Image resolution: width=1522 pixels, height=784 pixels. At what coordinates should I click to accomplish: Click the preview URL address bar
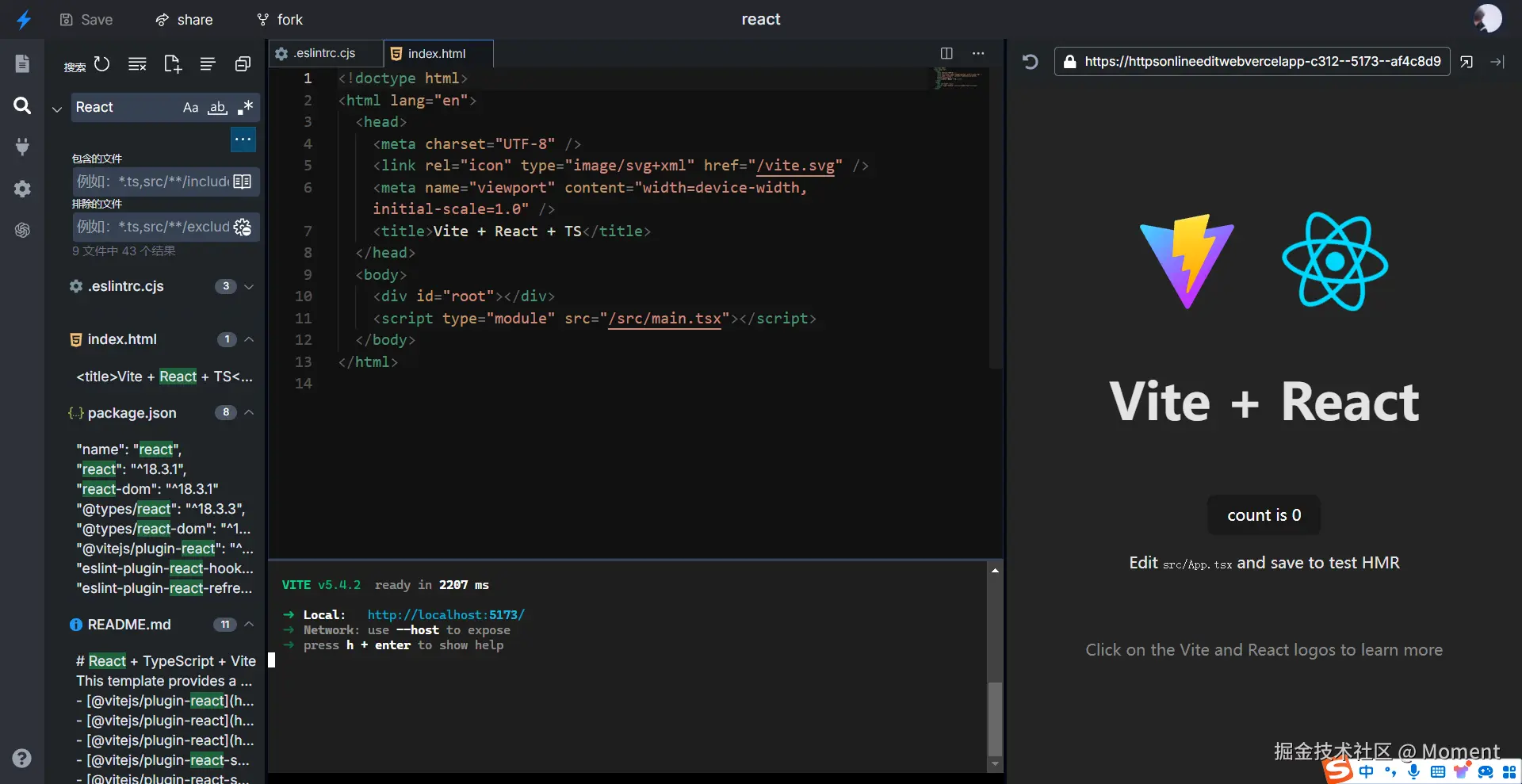(1252, 61)
